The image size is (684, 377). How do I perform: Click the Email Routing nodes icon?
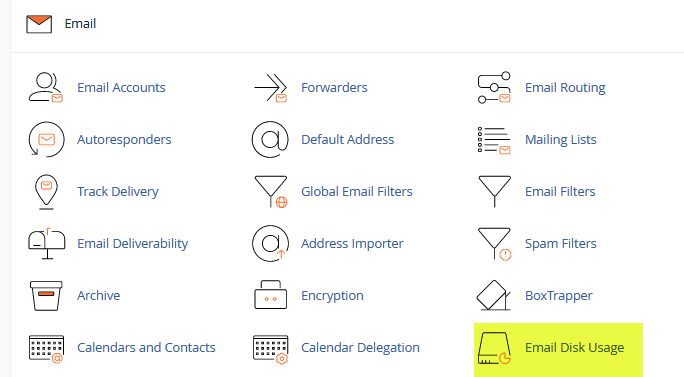(x=494, y=88)
